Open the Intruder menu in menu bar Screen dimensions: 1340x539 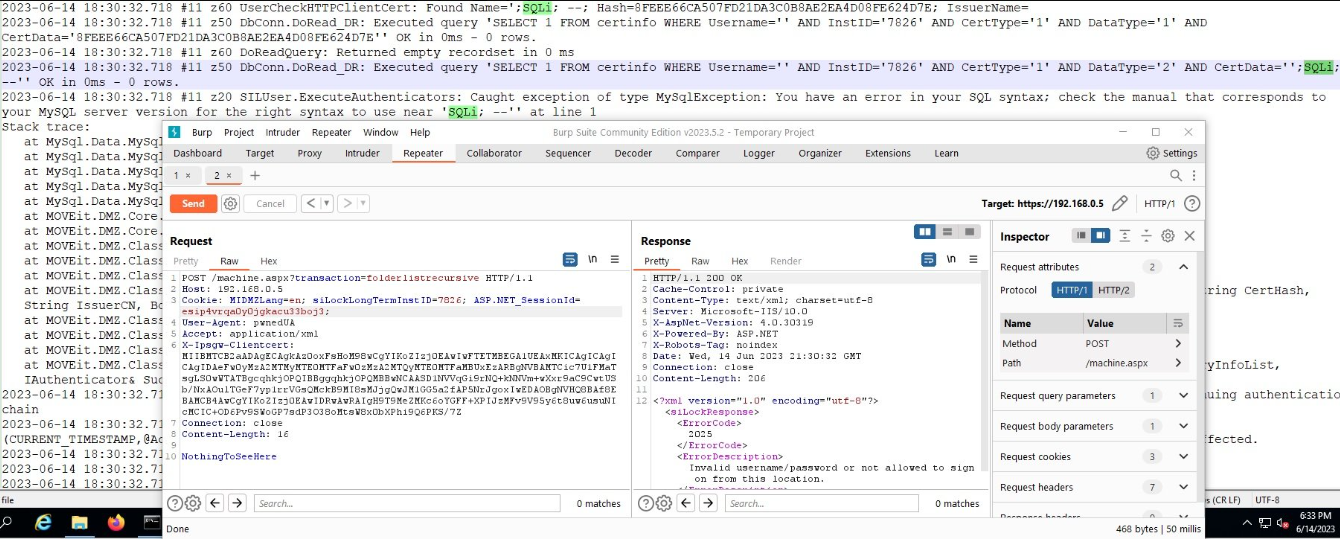tap(283, 132)
